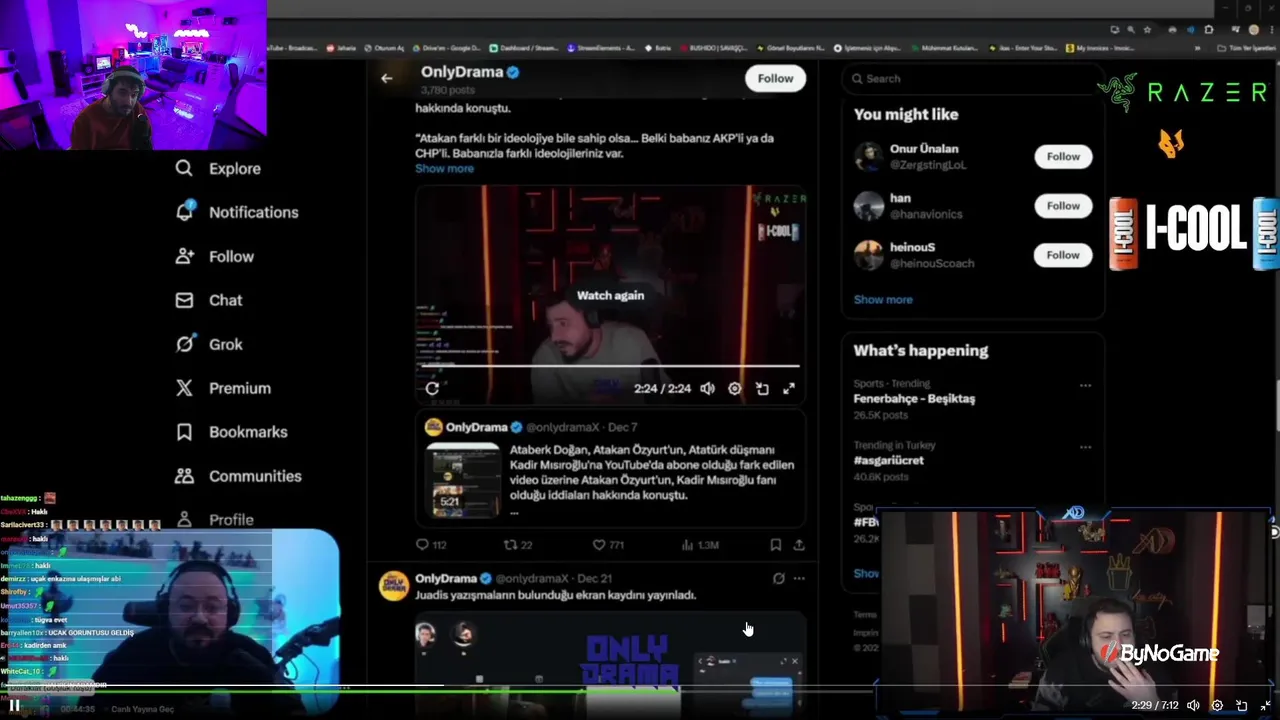
Task: Open the StreamElements bookmark
Action: [600, 48]
